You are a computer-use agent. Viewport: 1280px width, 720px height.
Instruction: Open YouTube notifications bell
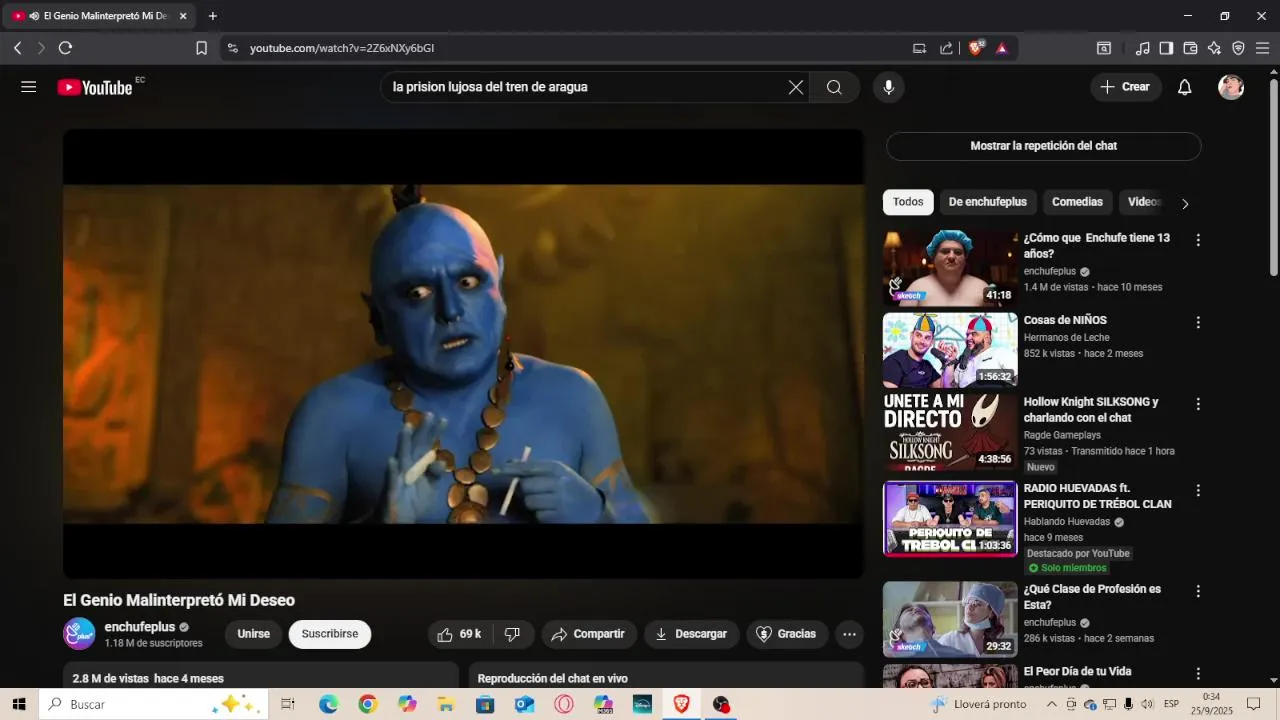point(1184,87)
